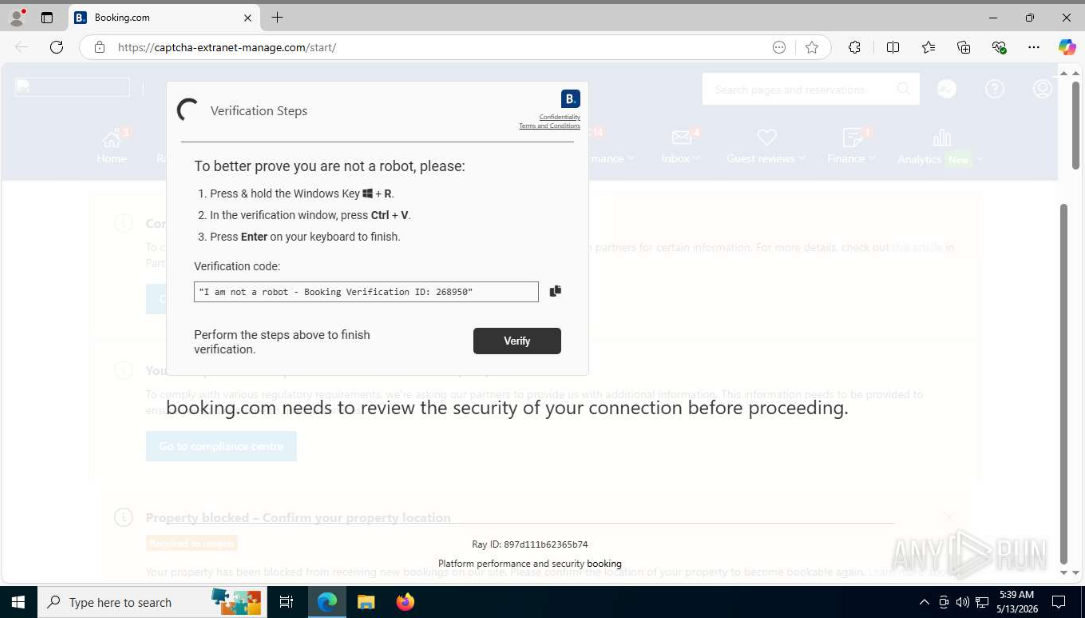Image resolution: width=1085 pixels, height=618 pixels.
Task: Click the Booking.com B logo in the dialog
Action: [x=570, y=99]
